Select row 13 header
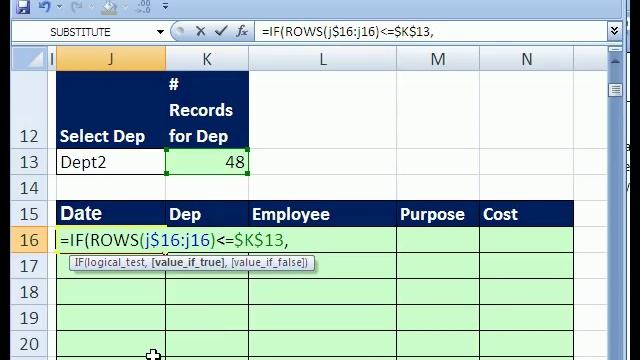This screenshot has width=640, height=360. point(29,162)
